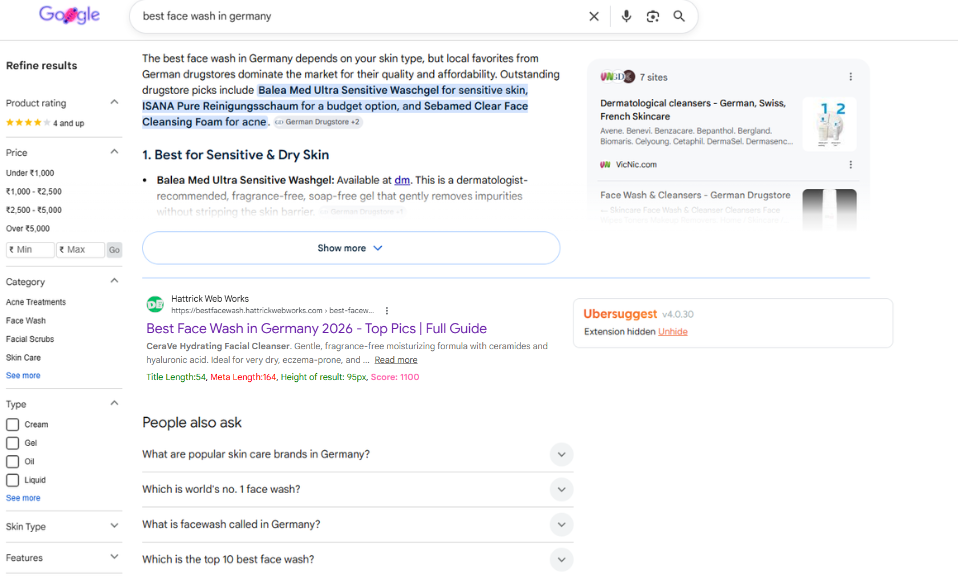Select the Acne Treatments category
This screenshot has width=958, height=578.
36,302
